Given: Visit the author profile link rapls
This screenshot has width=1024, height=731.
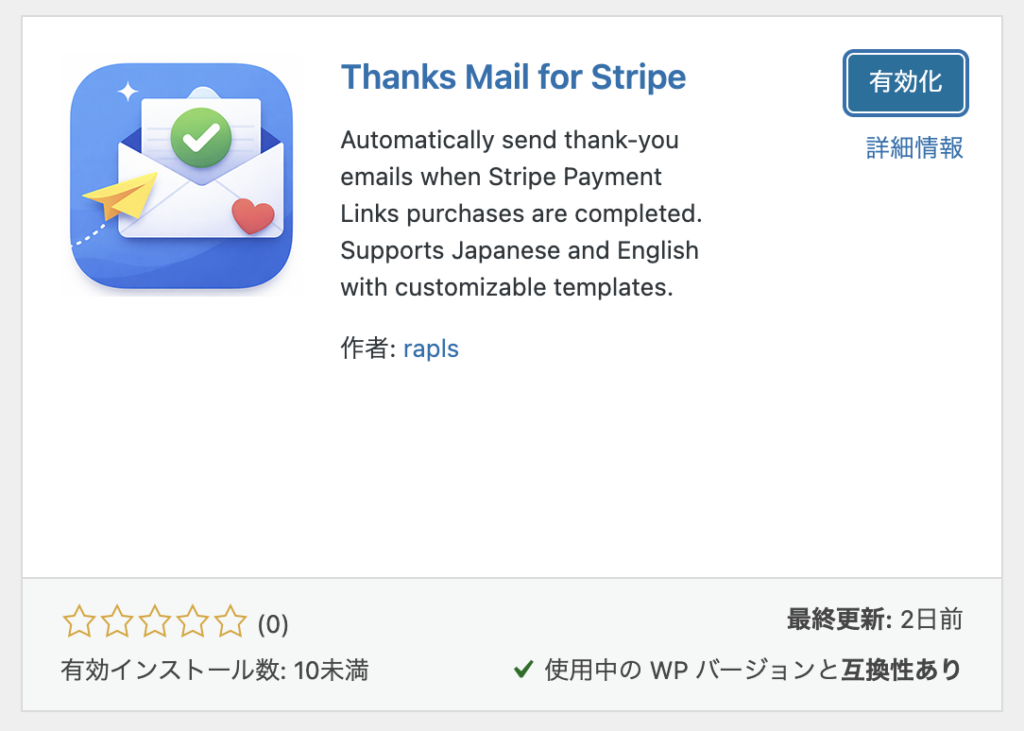Looking at the screenshot, I should click(x=431, y=349).
